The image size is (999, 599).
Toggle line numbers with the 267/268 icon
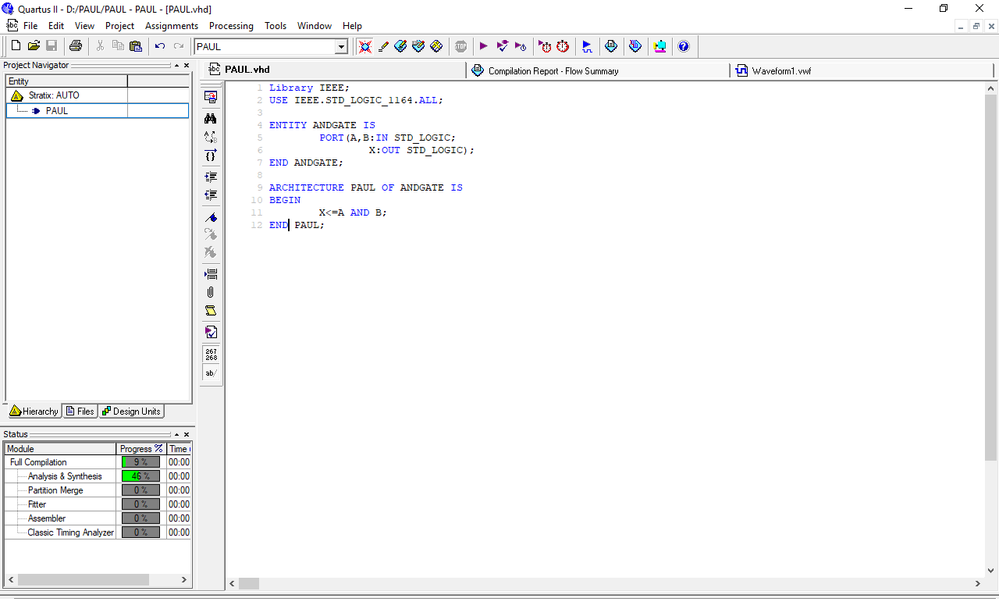(x=210, y=354)
